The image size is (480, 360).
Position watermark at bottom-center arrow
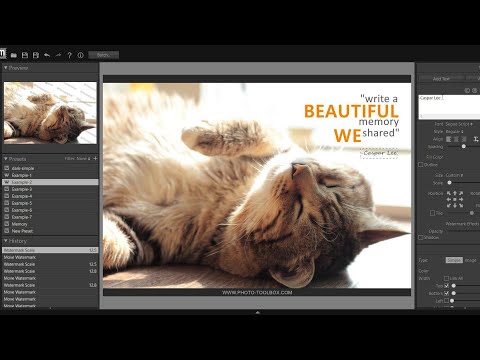pyautogui.click(x=455, y=206)
